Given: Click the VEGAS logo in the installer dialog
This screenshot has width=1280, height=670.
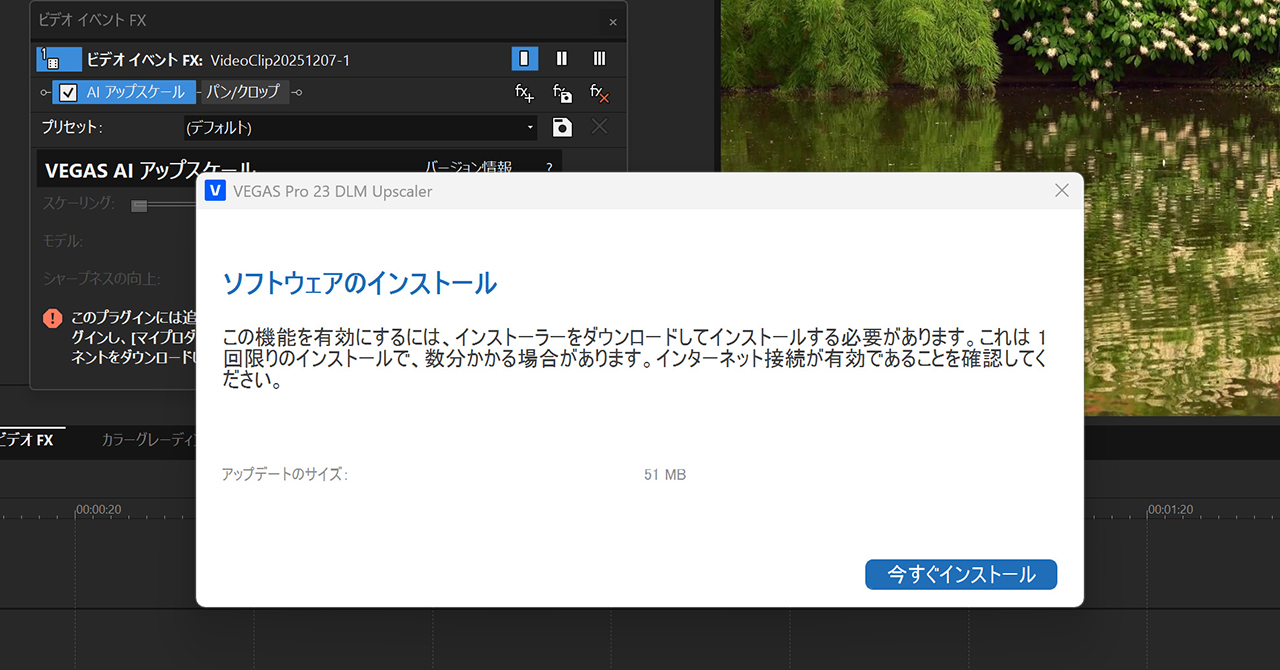Looking at the screenshot, I should [215, 190].
